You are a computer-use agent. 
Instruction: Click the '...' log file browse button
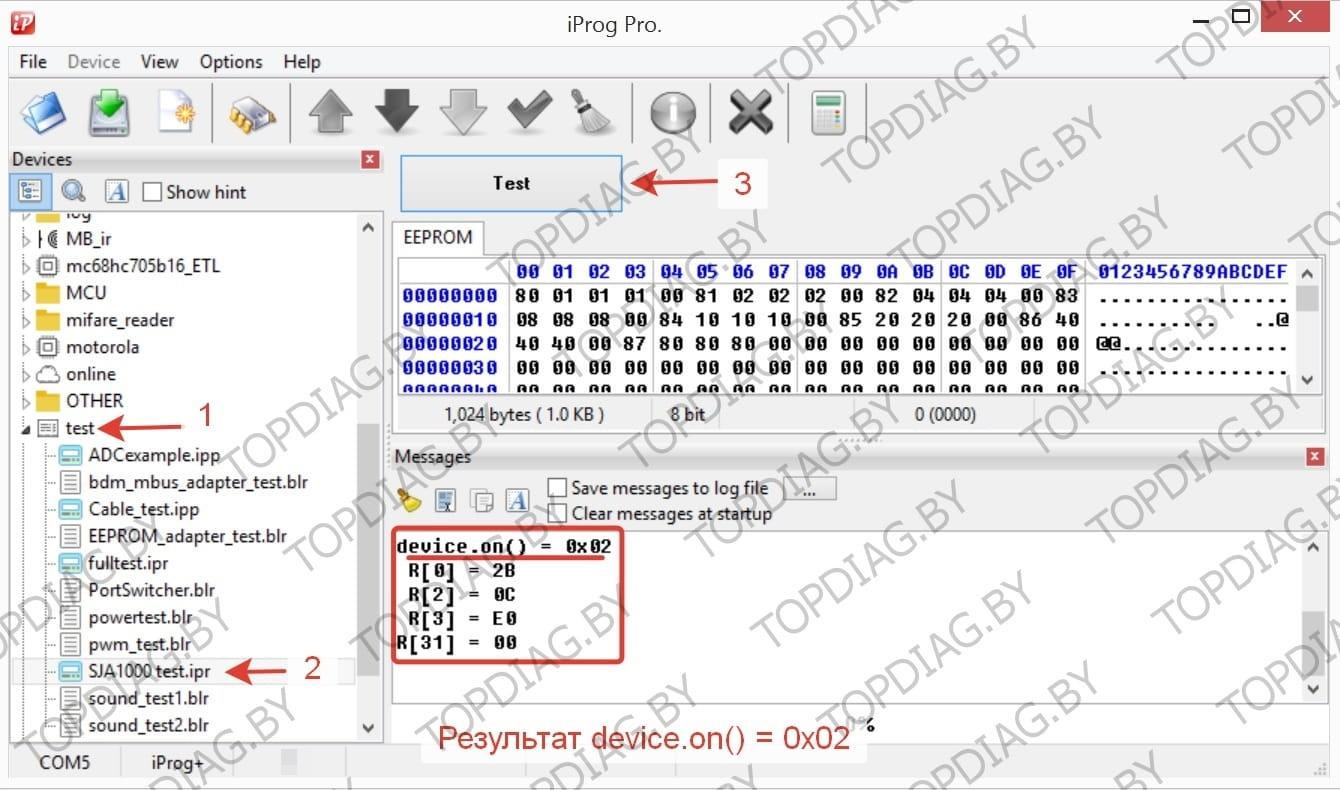click(810, 489)
